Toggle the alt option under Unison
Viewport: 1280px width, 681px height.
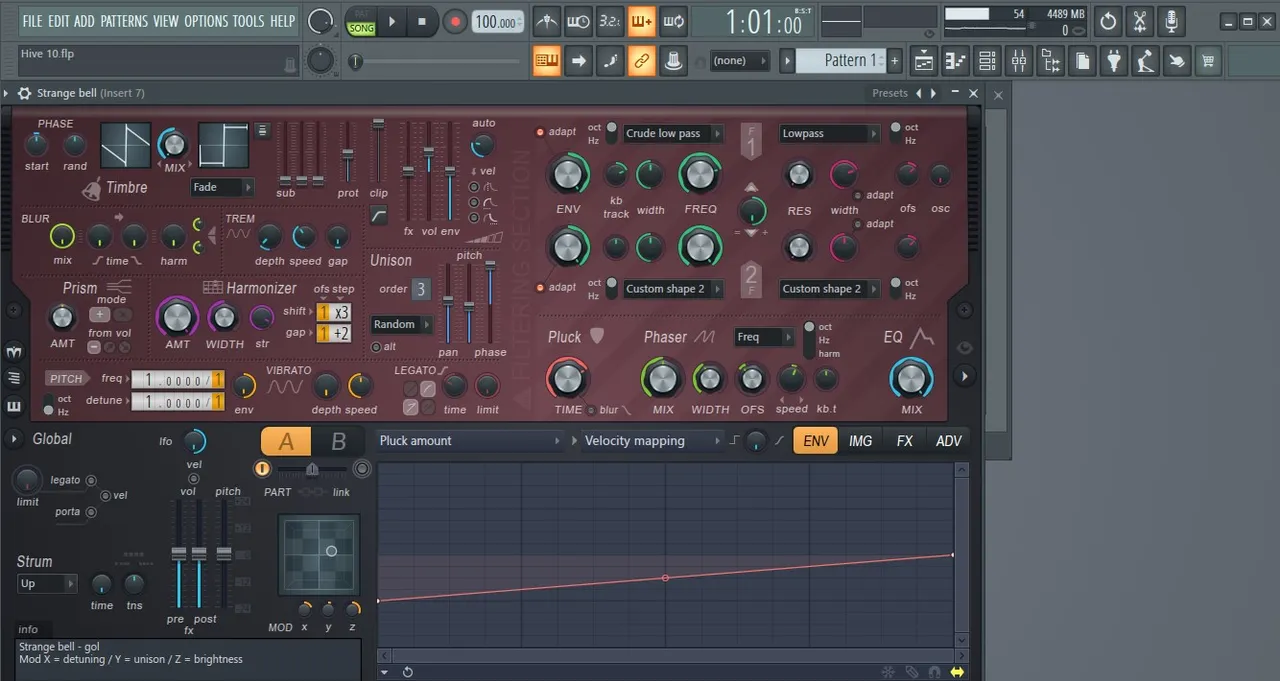(x=376, y=347)
